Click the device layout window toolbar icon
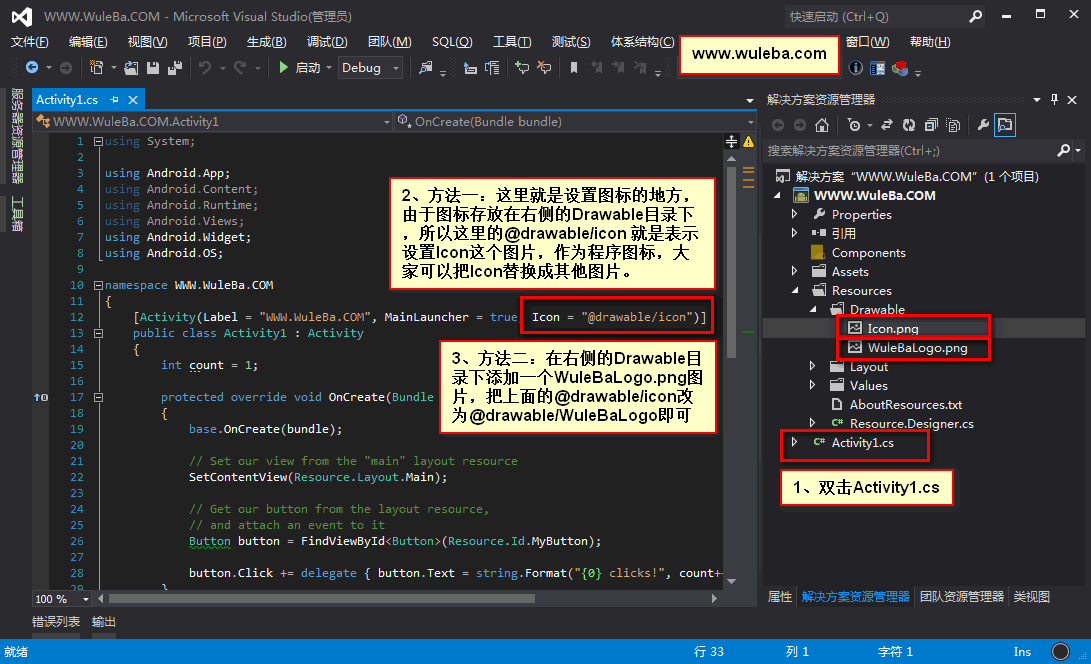Image resolution: width=1091 pixels, height=664 pixels. [877, 68]
